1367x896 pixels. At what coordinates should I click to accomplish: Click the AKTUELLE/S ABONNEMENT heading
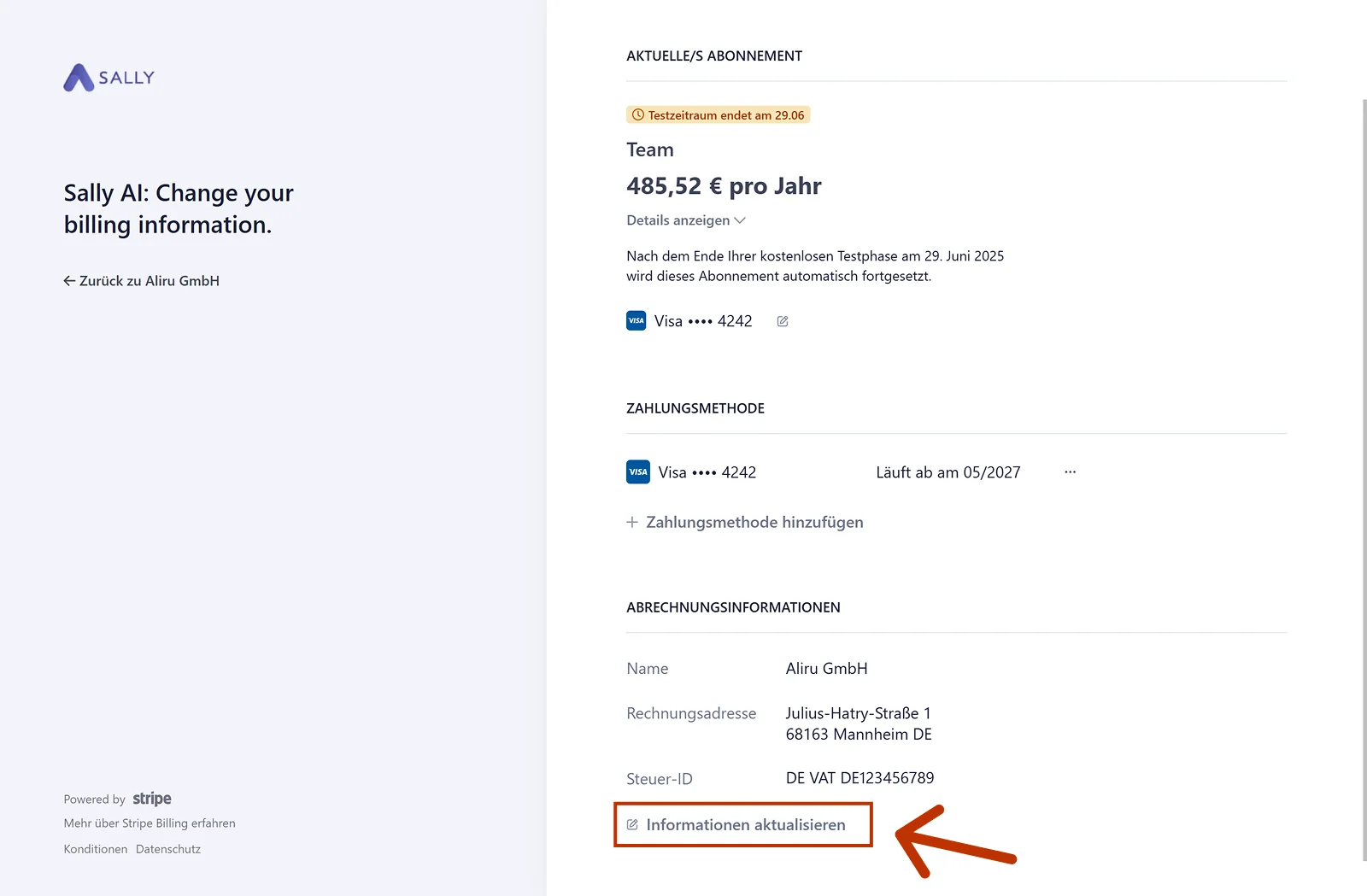coord(714,56)
